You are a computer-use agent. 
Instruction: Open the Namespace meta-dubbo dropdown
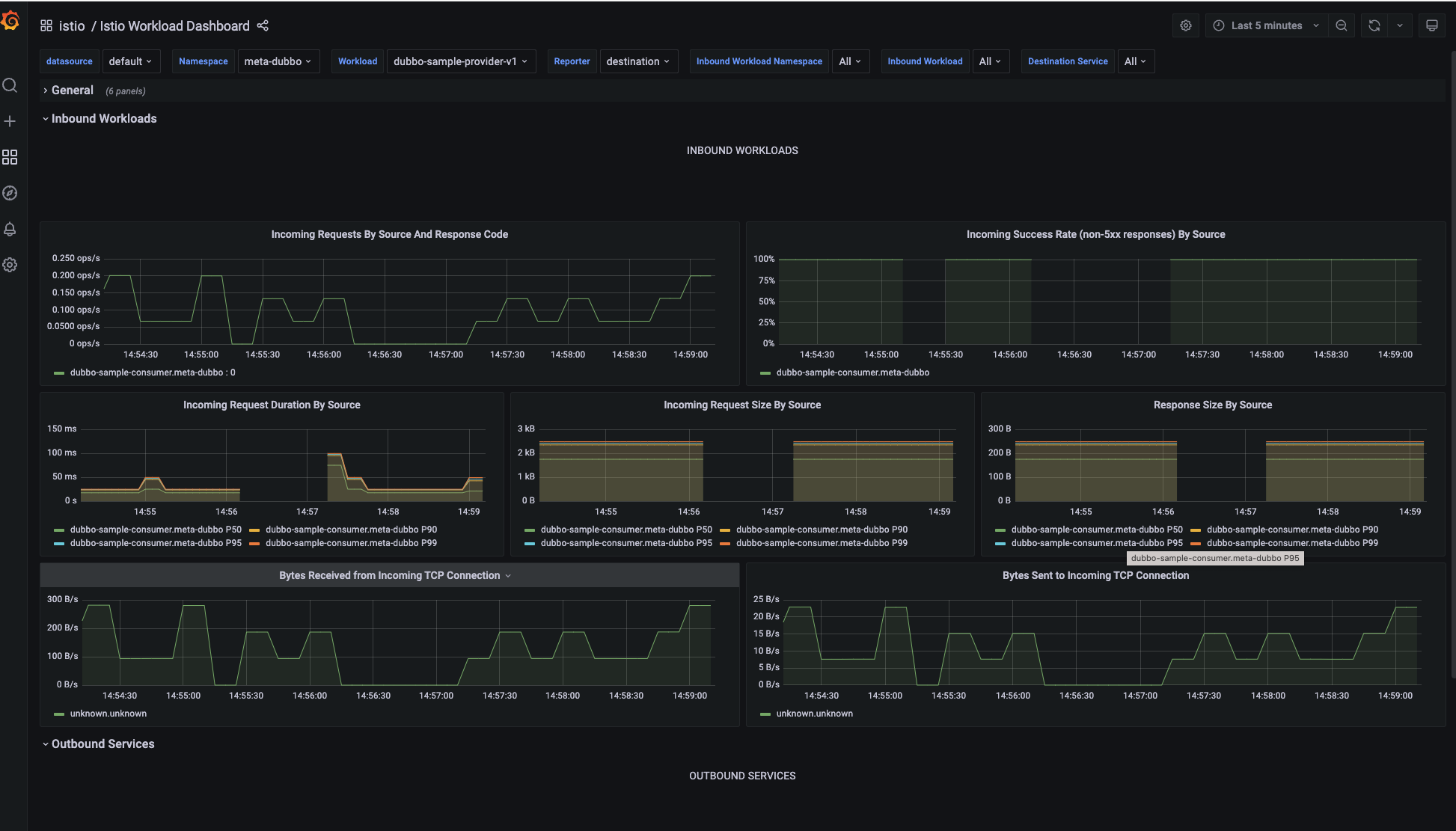[x=278, y=61]
